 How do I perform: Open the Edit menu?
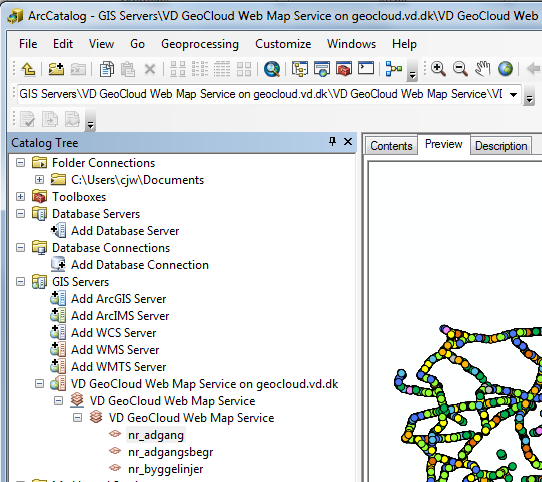(63, 44)
